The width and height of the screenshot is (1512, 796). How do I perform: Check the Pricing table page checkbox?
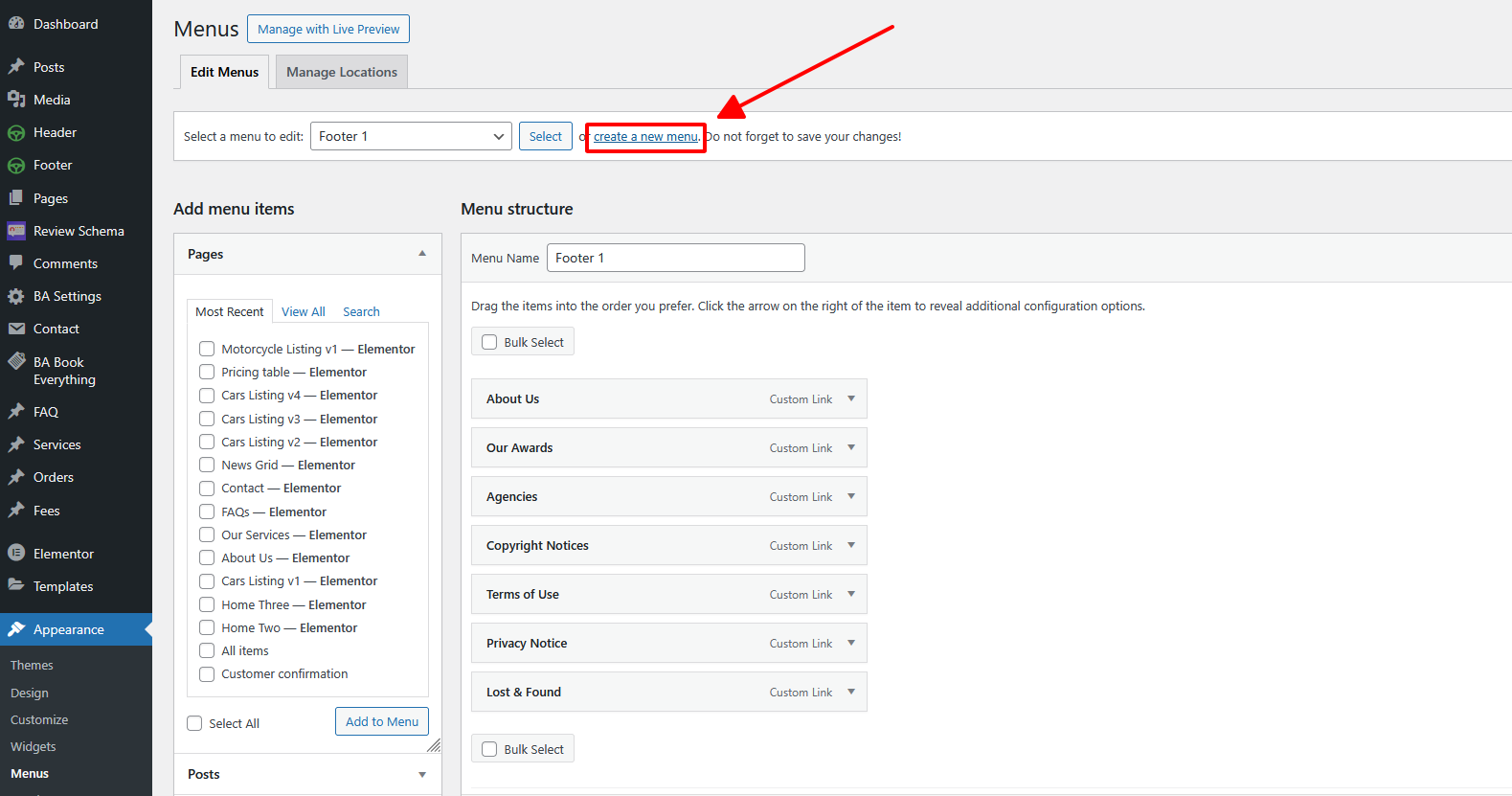(x=207, y=372)
